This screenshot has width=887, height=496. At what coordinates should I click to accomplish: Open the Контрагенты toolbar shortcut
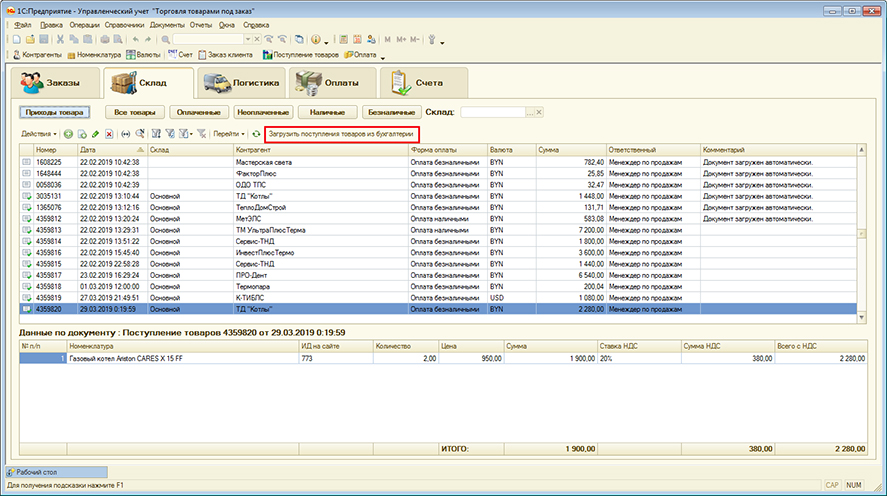(40, 54)
